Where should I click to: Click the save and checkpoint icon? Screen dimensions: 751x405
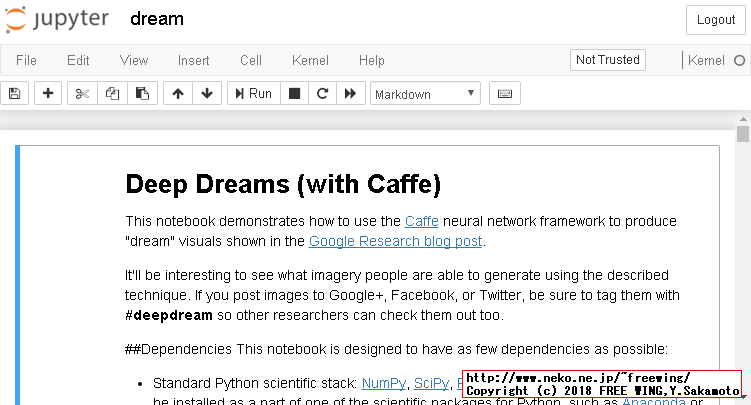point(14,94)
